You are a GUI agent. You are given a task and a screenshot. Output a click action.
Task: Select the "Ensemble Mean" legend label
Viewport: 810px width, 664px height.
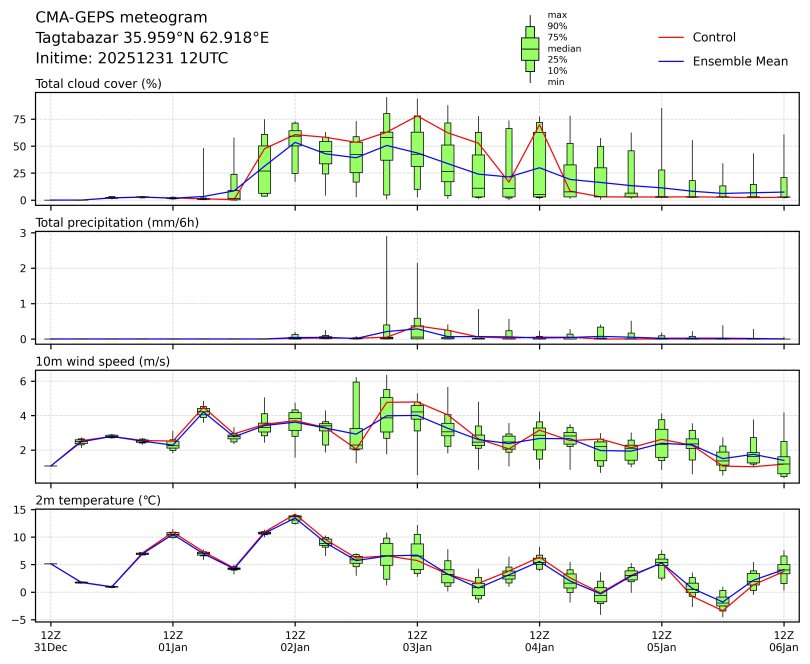point(740,62)
